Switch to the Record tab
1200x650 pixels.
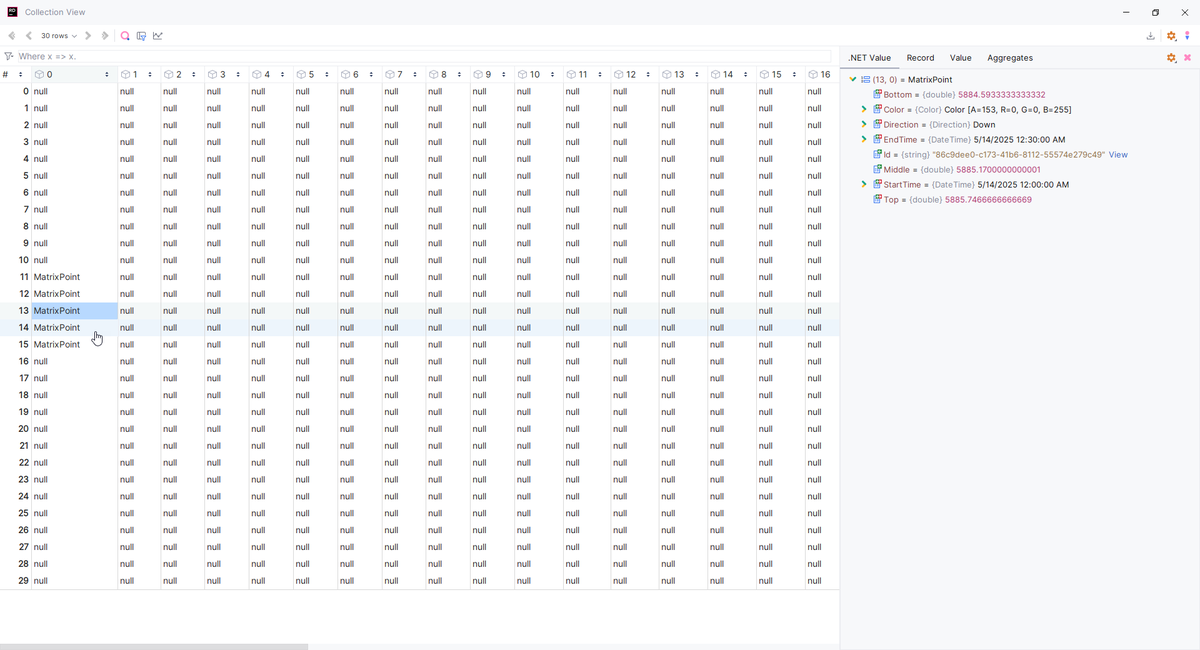(920, 57)
